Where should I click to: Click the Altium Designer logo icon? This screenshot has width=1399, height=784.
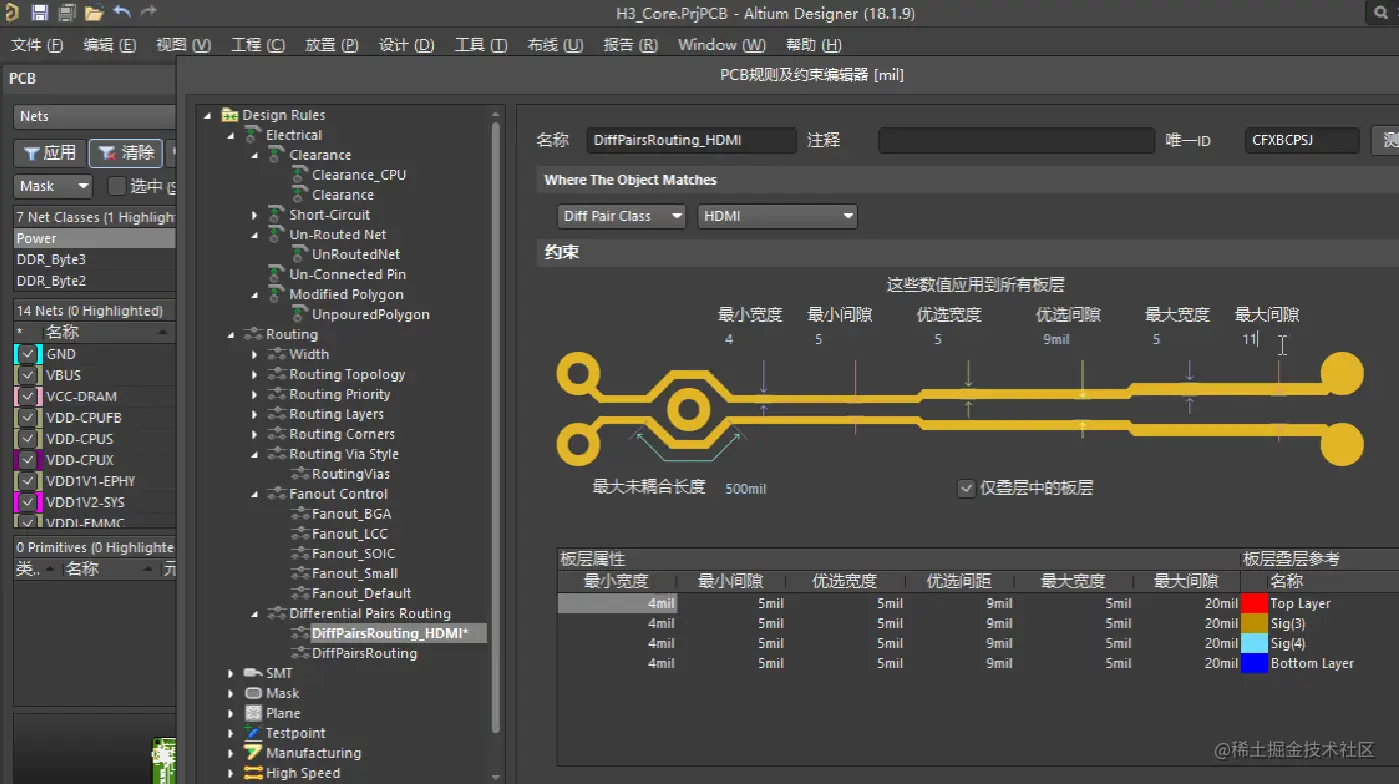(x=12, y=13)
